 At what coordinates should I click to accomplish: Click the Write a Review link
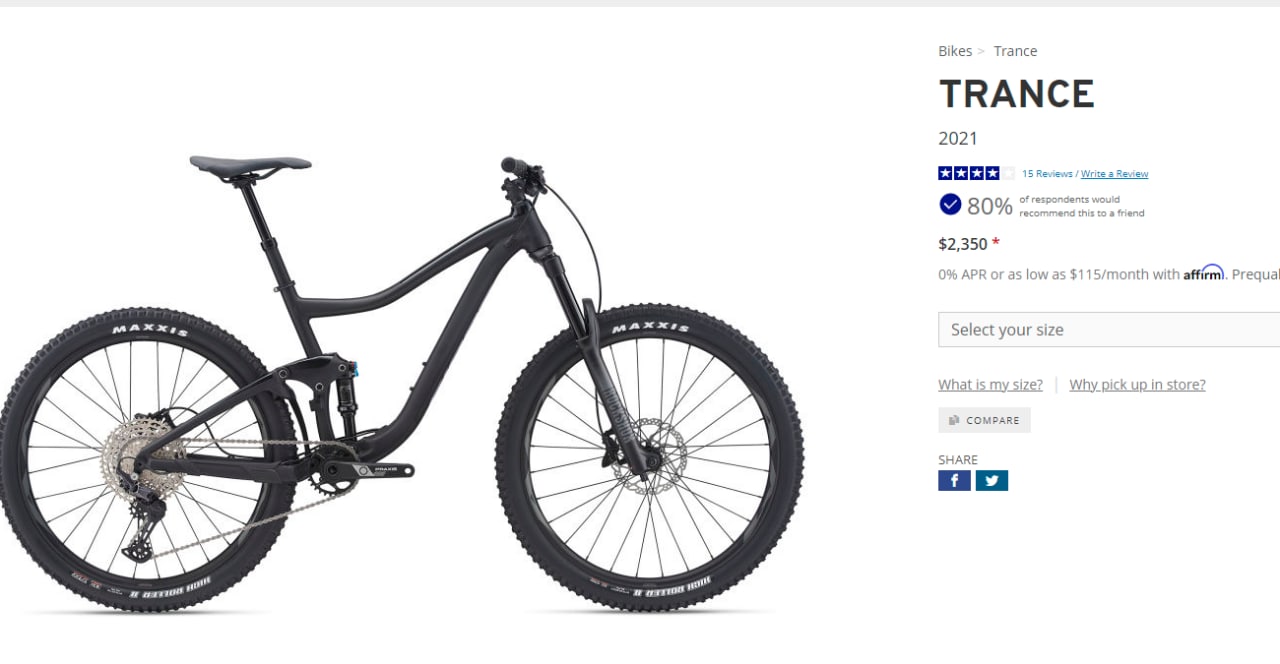(x=1114, y=174)
